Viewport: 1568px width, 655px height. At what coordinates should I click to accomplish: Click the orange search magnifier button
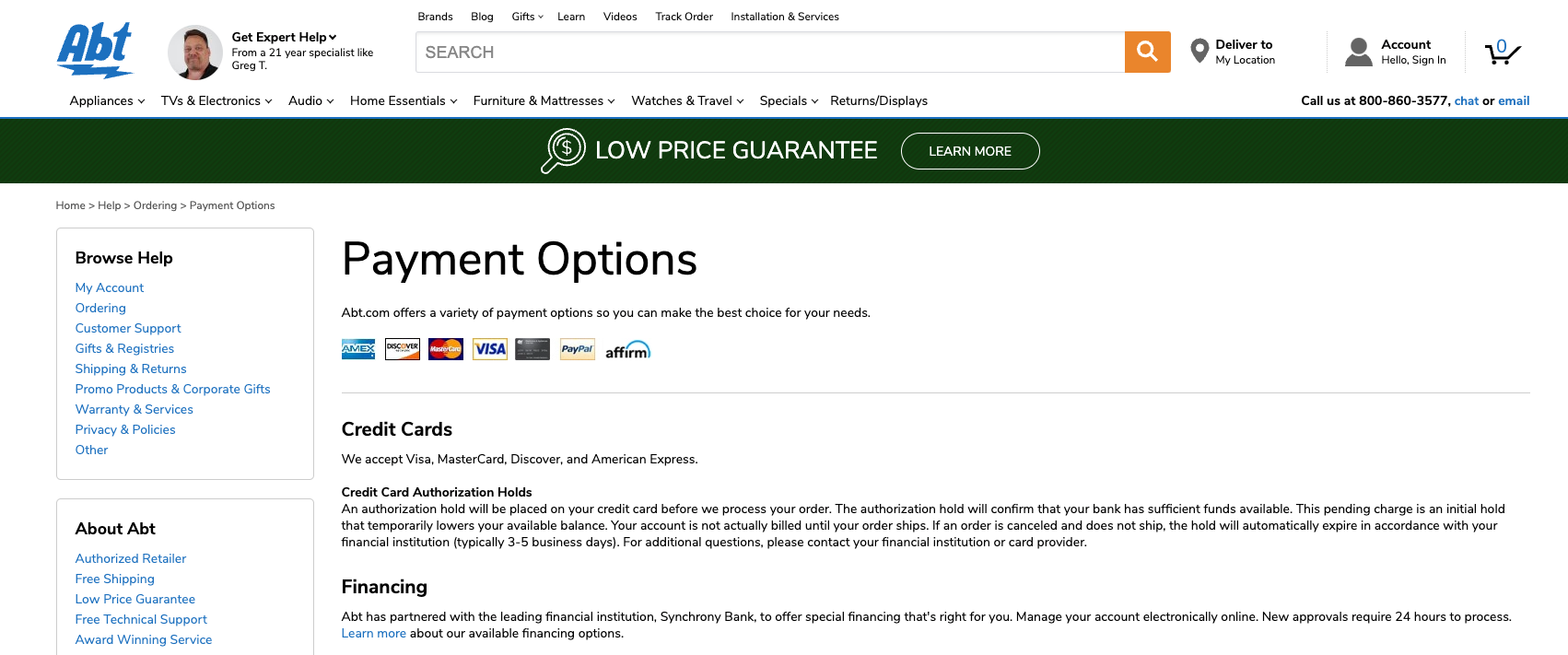1147,52
